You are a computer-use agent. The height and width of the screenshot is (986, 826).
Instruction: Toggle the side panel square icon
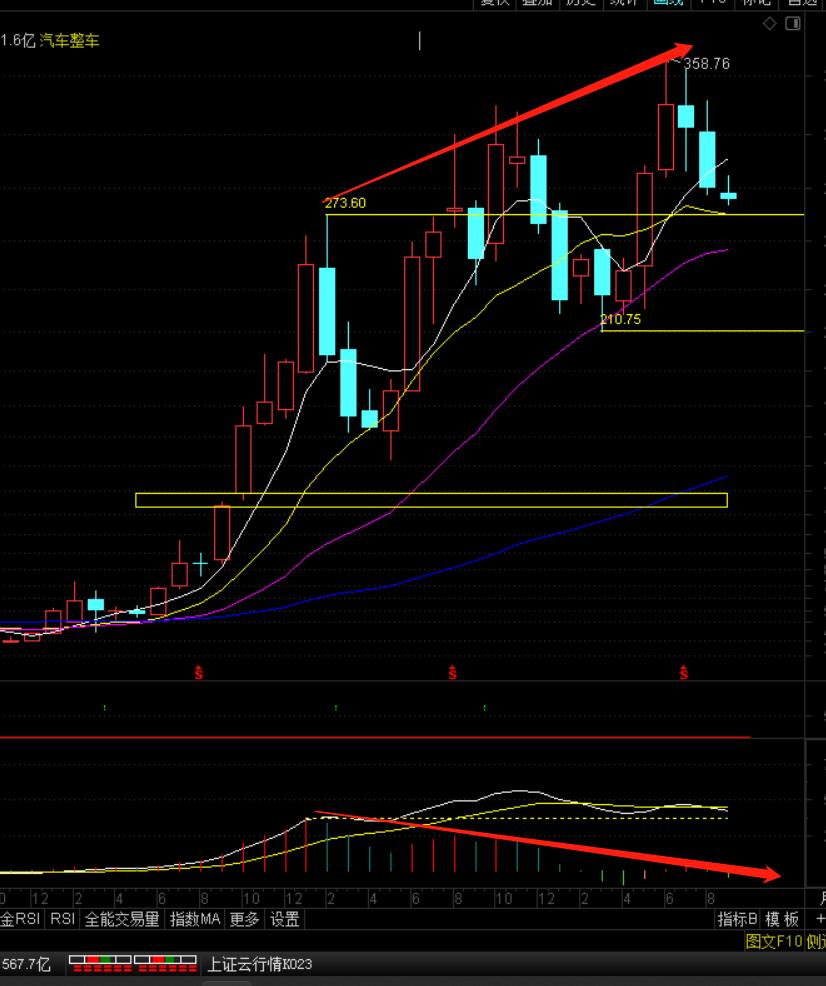(792, 24)
